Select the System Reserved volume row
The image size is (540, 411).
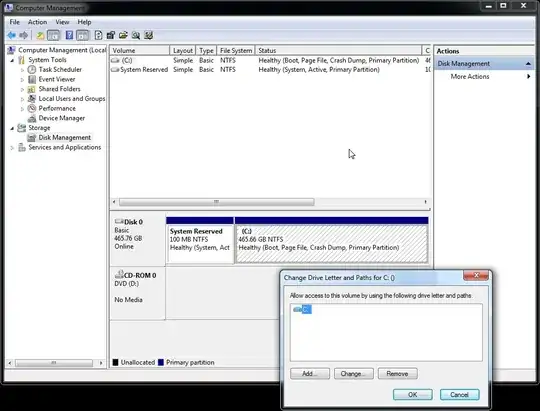270,70
